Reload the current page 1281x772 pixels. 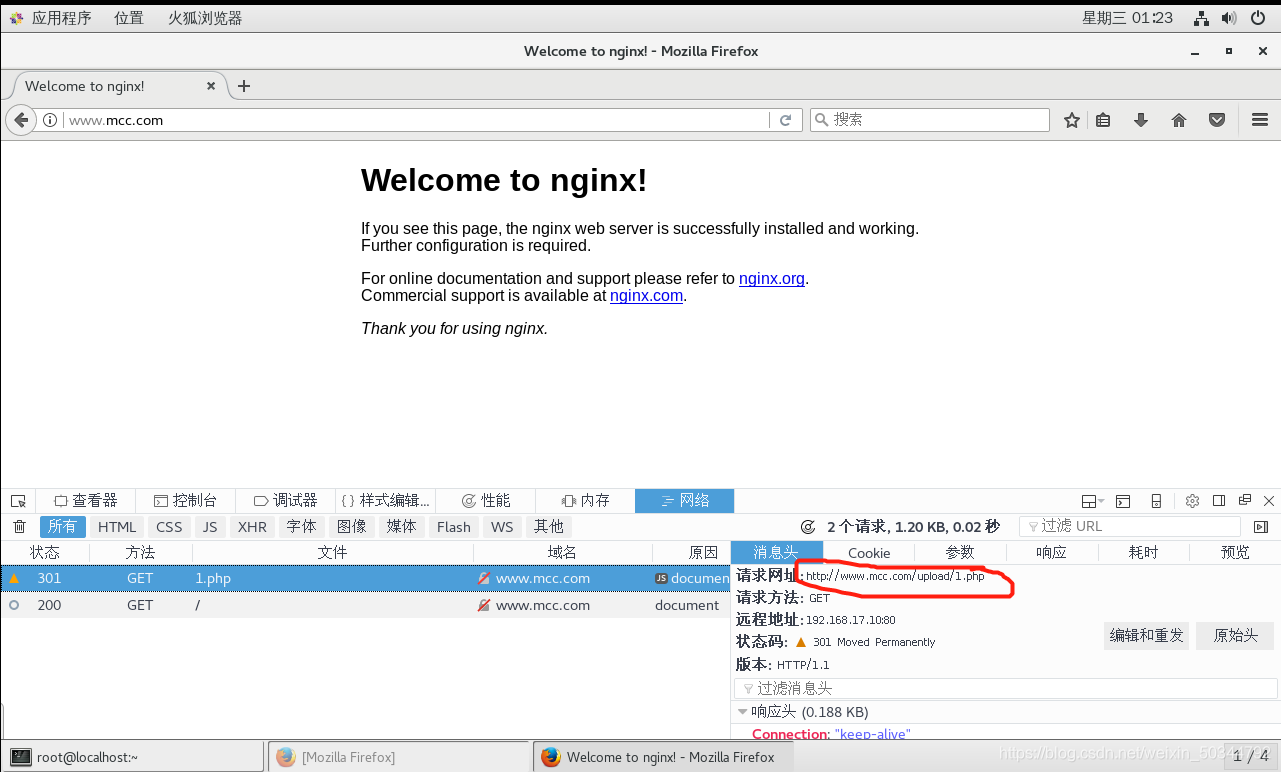pos(786,120)
